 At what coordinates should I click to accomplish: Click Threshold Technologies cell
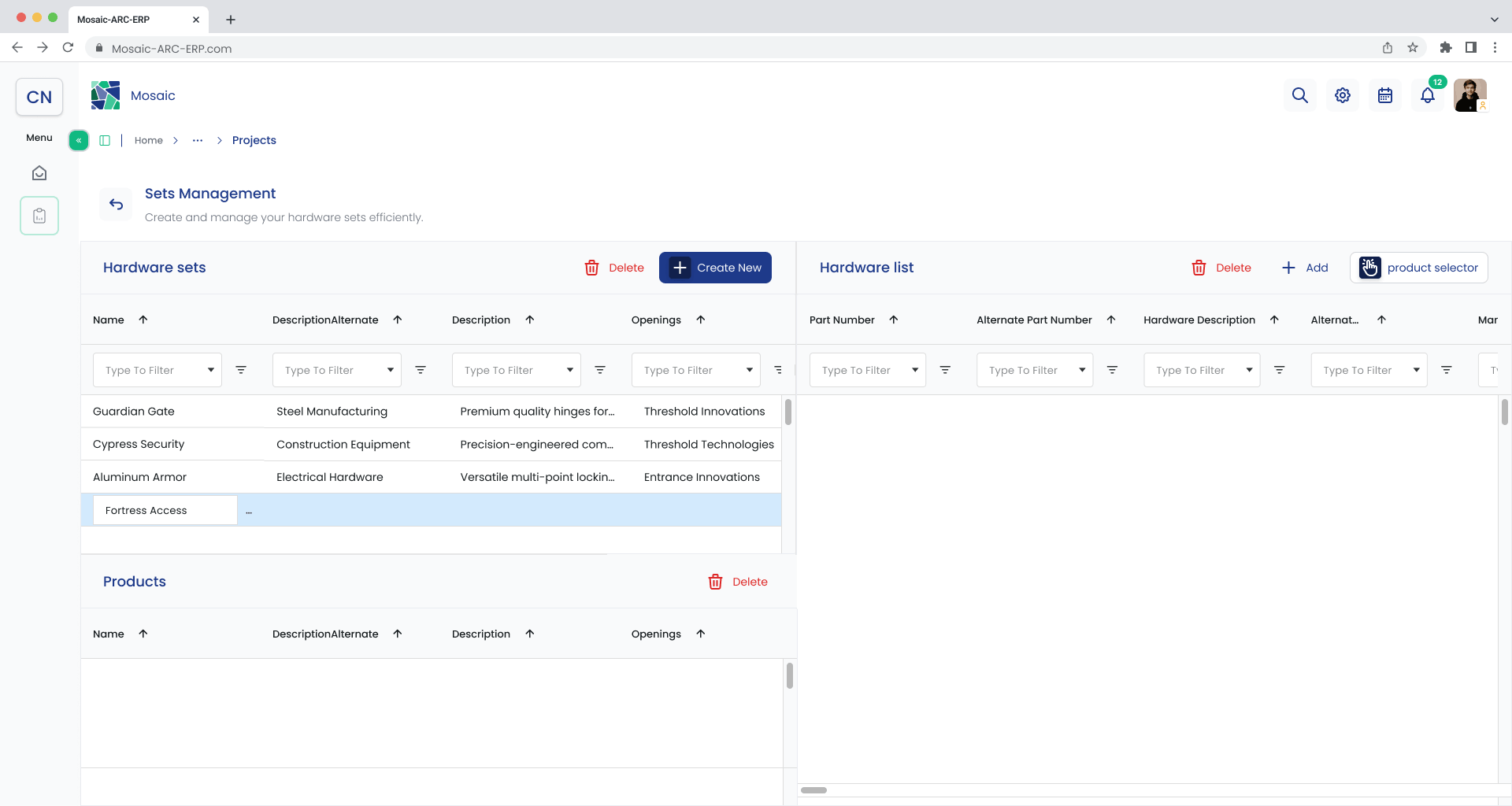click(x=709, y=445)
